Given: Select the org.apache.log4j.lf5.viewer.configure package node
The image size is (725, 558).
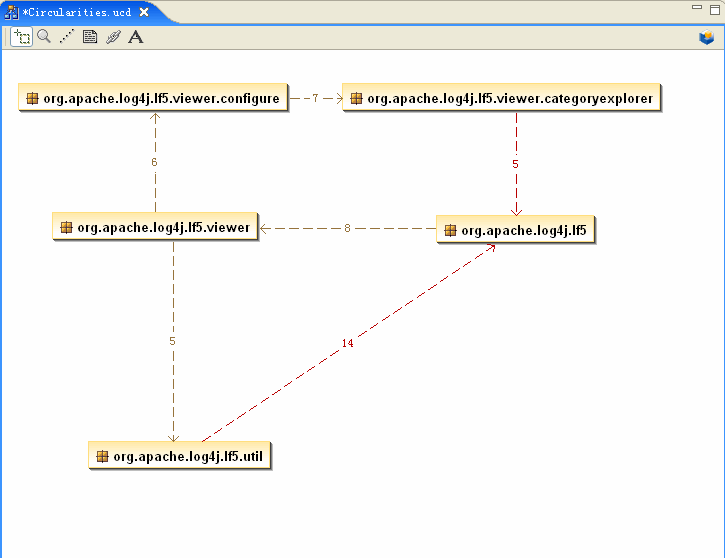Looking at the screenshot, I should tap(153, 98).
